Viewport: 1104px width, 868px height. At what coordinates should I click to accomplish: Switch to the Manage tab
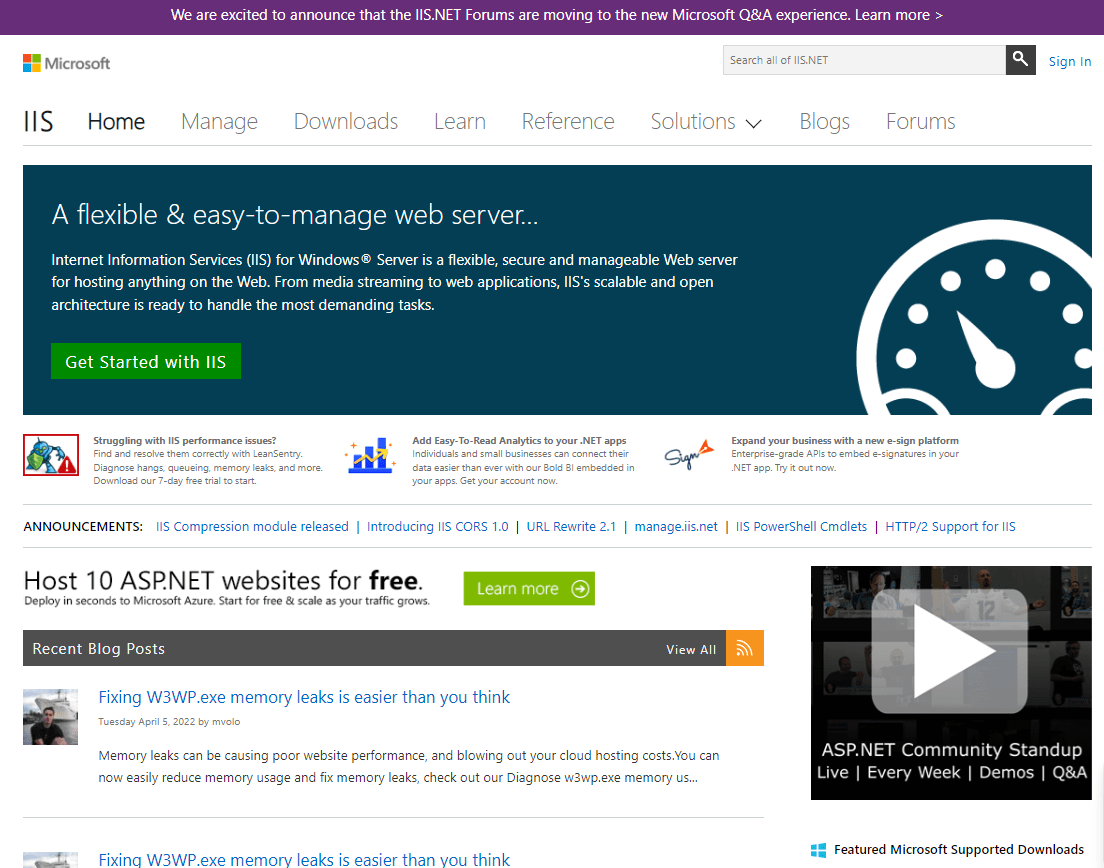(x=219, y=122)
